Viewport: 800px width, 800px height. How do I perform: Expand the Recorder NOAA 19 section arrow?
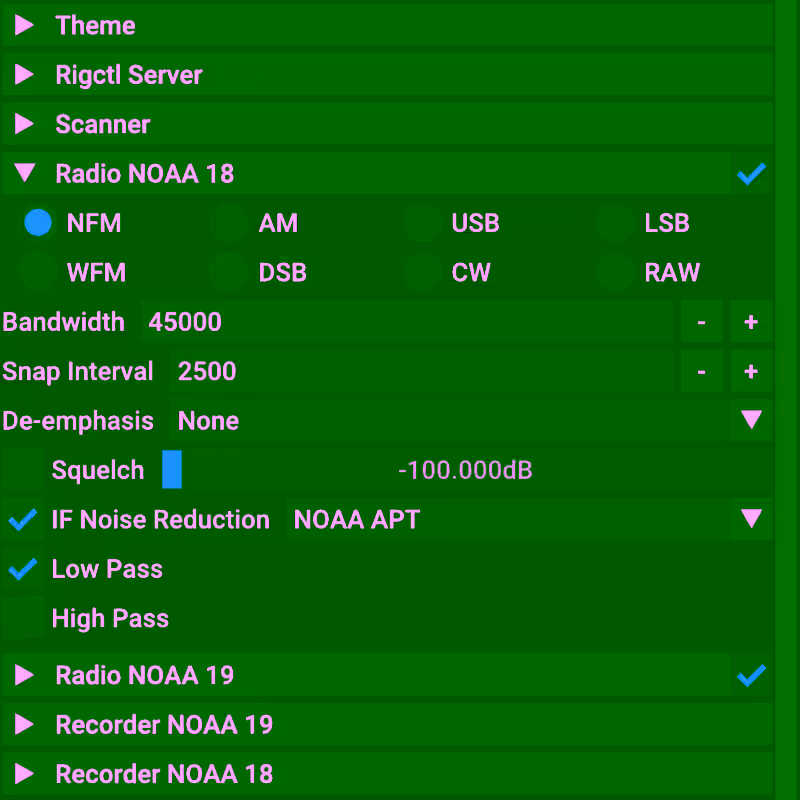[x=24, y=724]
